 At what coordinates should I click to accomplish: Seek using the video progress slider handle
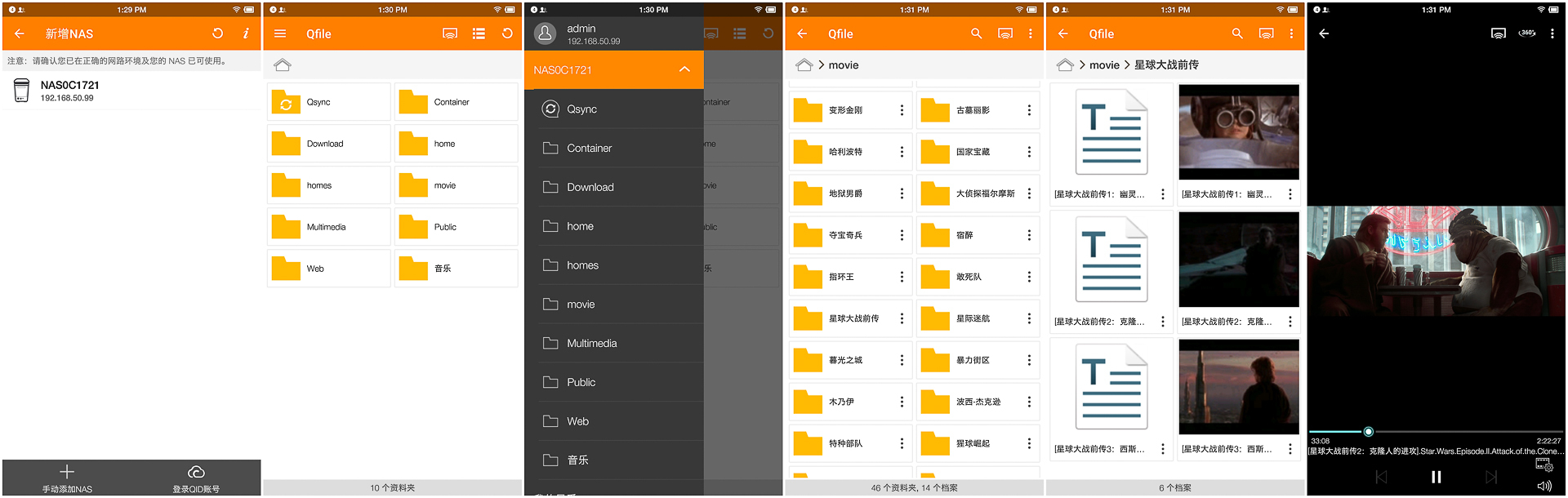coord(1368,432)
